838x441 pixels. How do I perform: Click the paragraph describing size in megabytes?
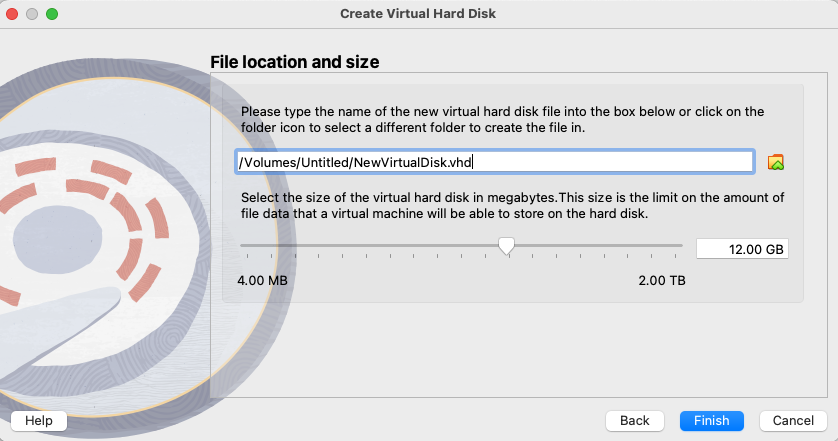[512, 206]
